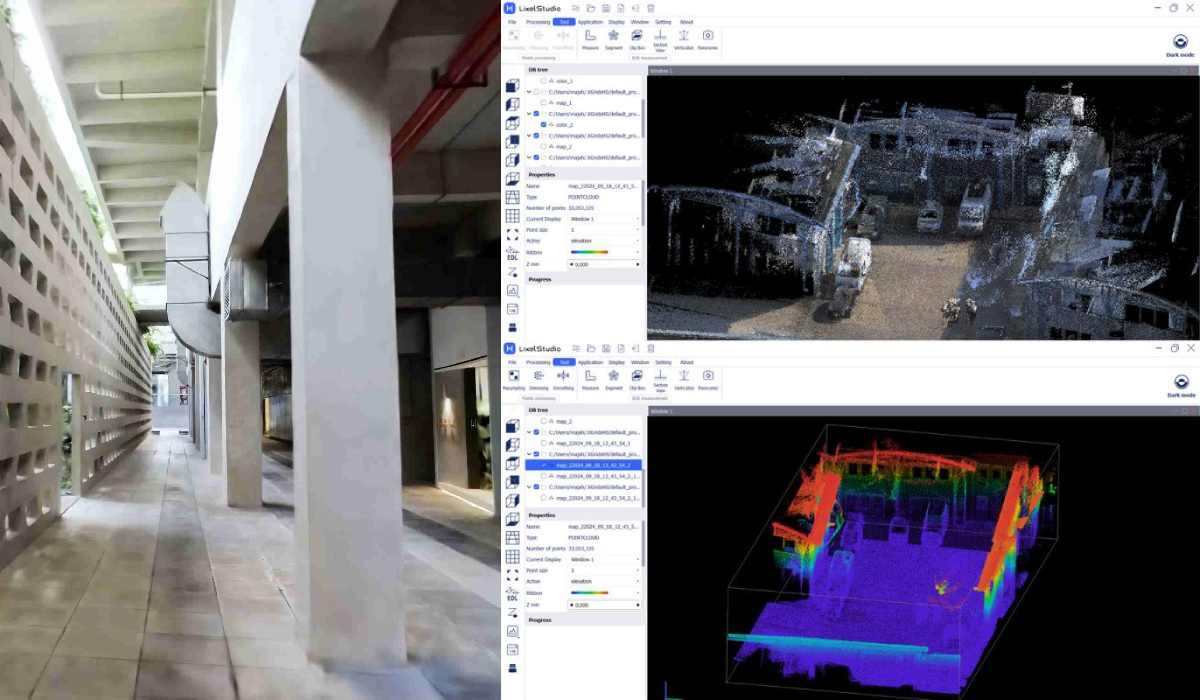Uncheck visibility of the color_1 item
The image size is (1200, 700).
[542, 81]
